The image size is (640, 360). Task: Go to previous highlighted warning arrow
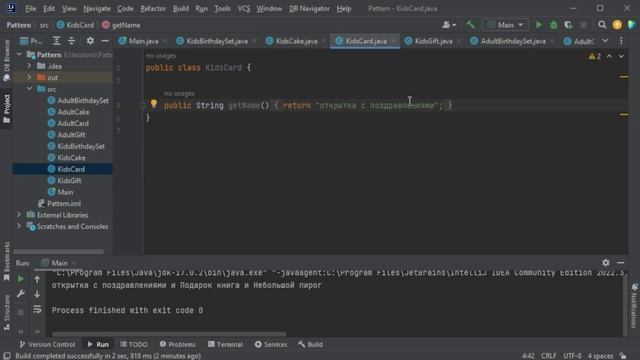[609, 56]
